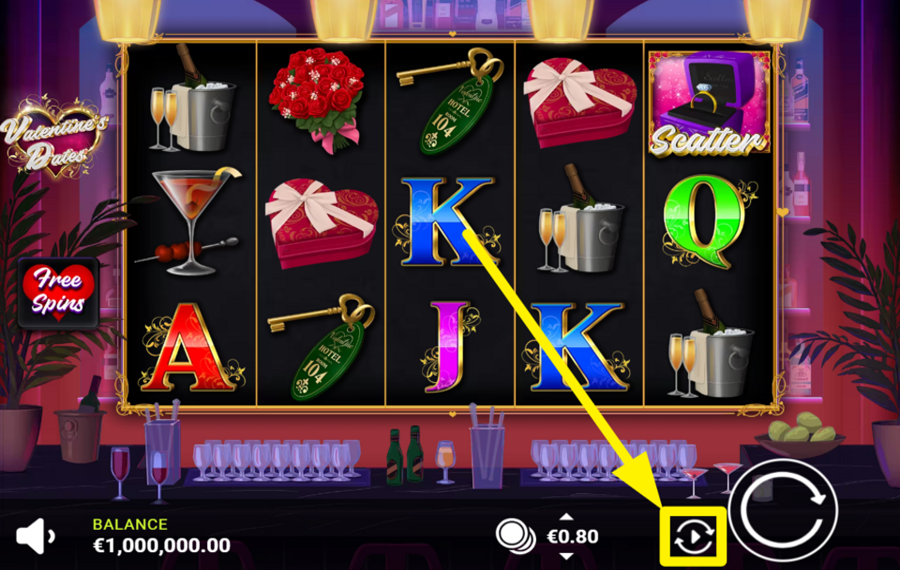
Task: Click the Free Spins heart button
Action: [58, 293]
